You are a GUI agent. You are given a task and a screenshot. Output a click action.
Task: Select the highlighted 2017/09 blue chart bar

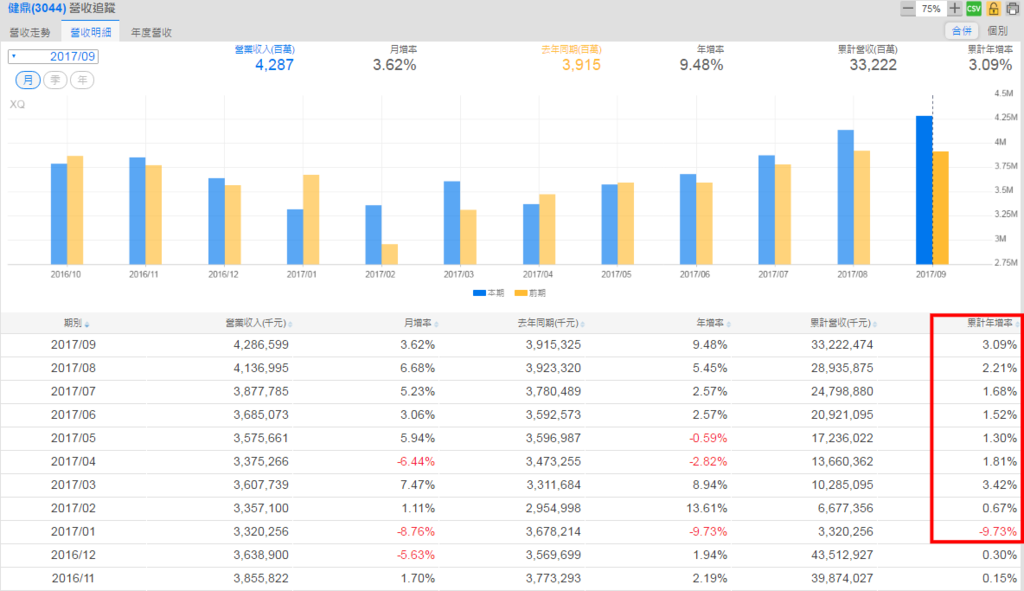pyautogui.click(x=924, y=190)
